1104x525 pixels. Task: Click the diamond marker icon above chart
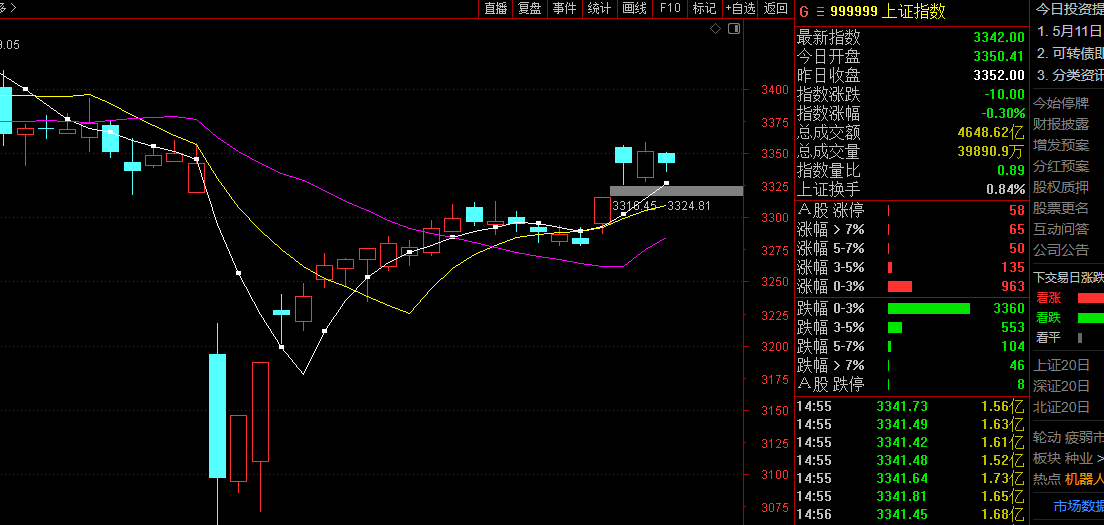click(715, 29)
